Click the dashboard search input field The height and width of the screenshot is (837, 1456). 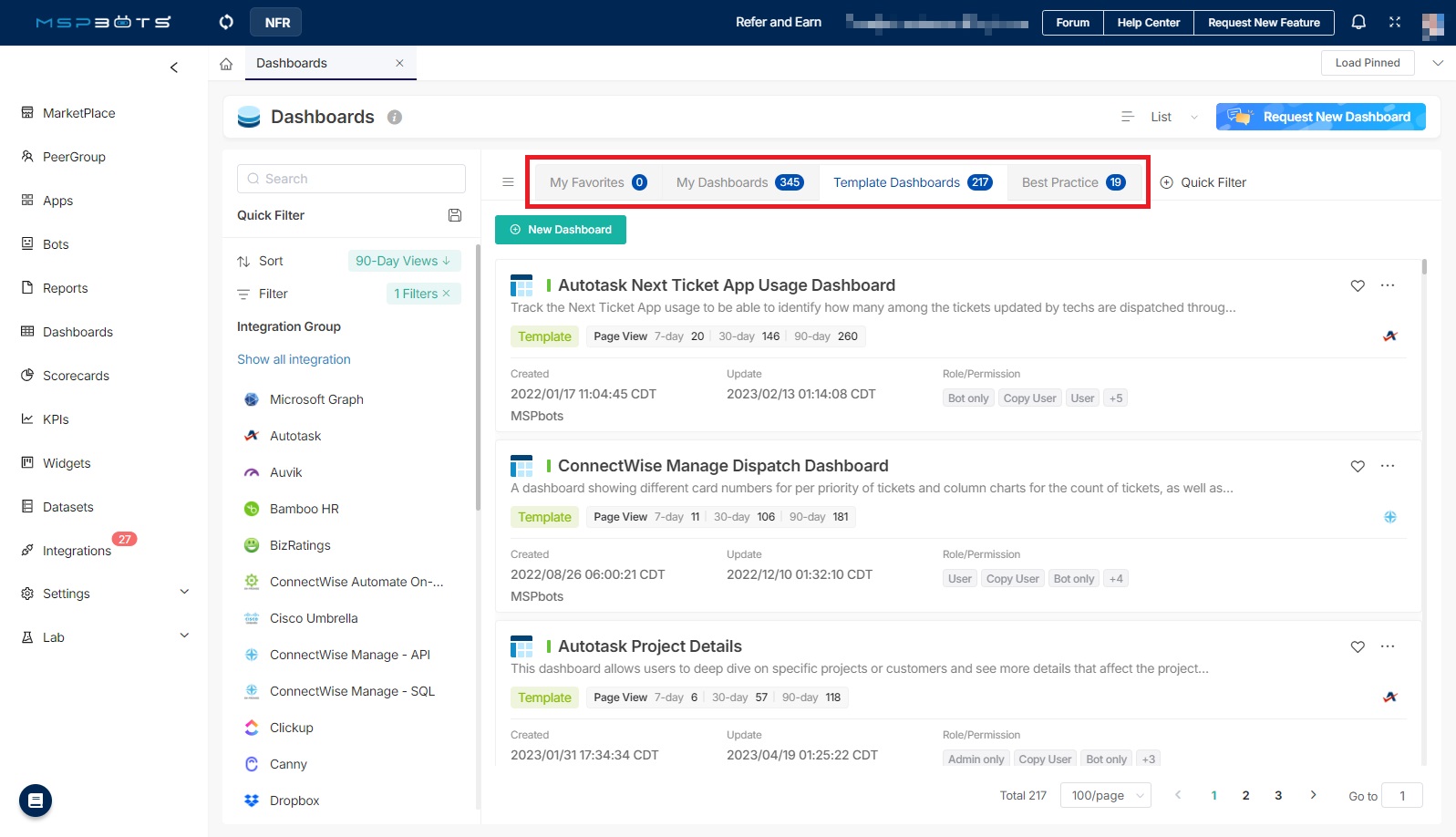(351, 179)
